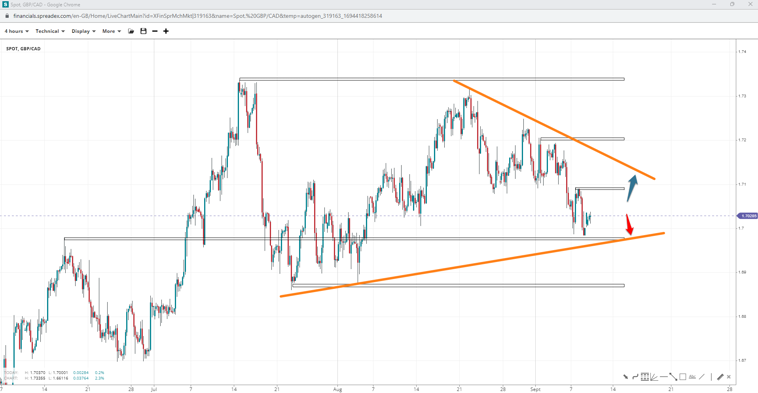The image size is (758, 393).
Task: Select the fan lines drawing tool
Action: click(654, 377)
